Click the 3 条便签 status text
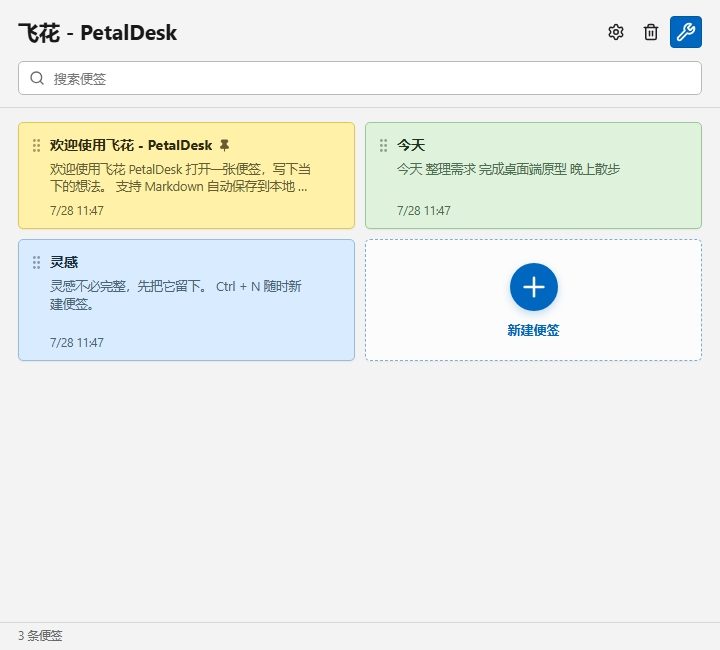Image resolution: width=720 pixels, height=650 pixels. coord(40,636)
